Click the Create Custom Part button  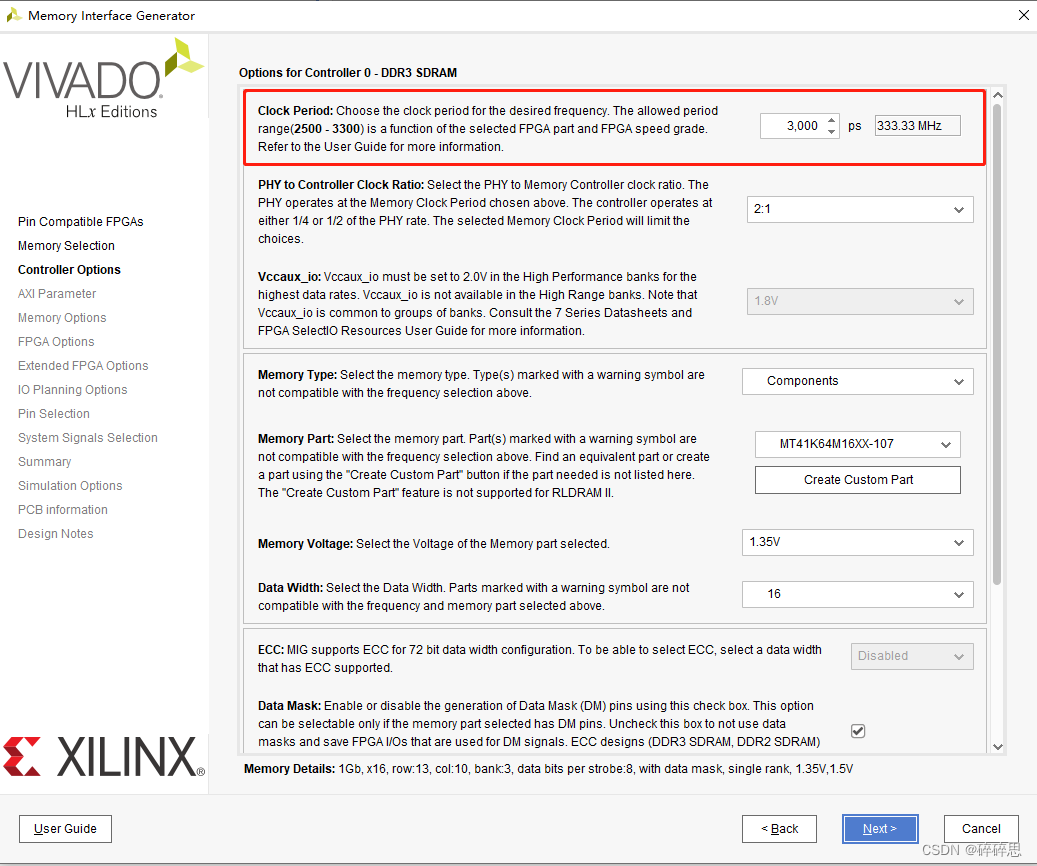(857, 480)
